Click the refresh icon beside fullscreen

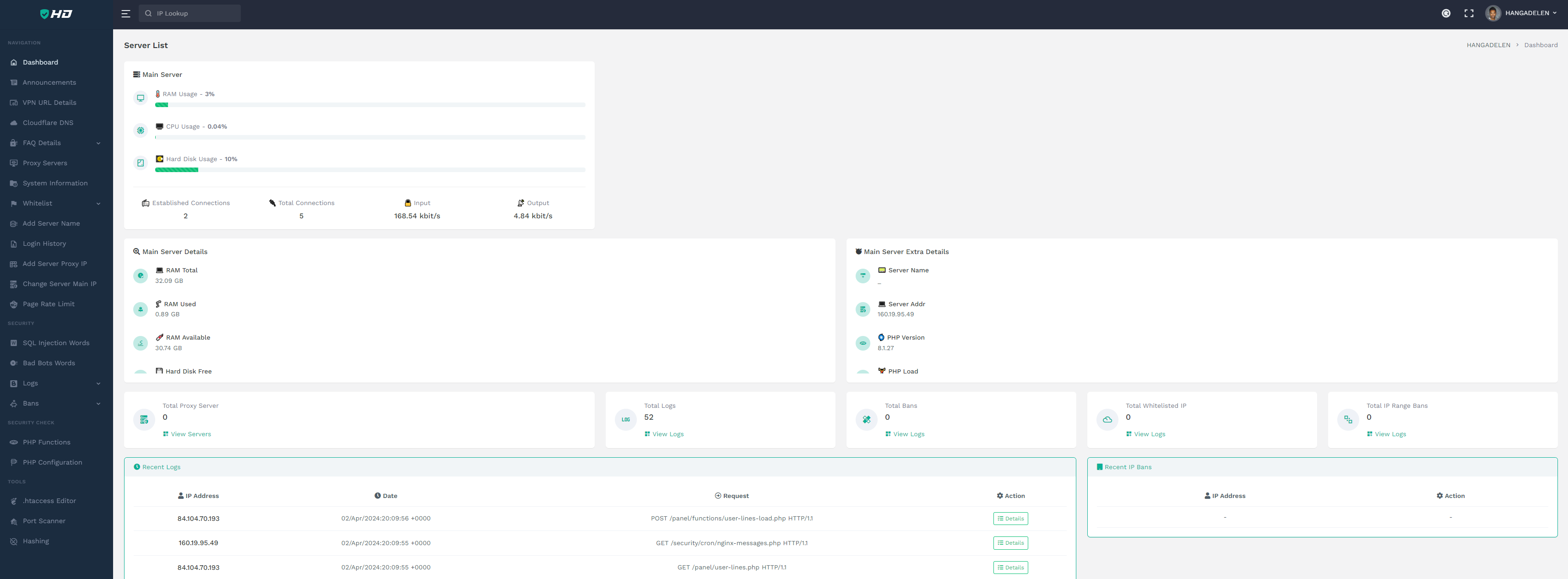(x=1446, y=13)
